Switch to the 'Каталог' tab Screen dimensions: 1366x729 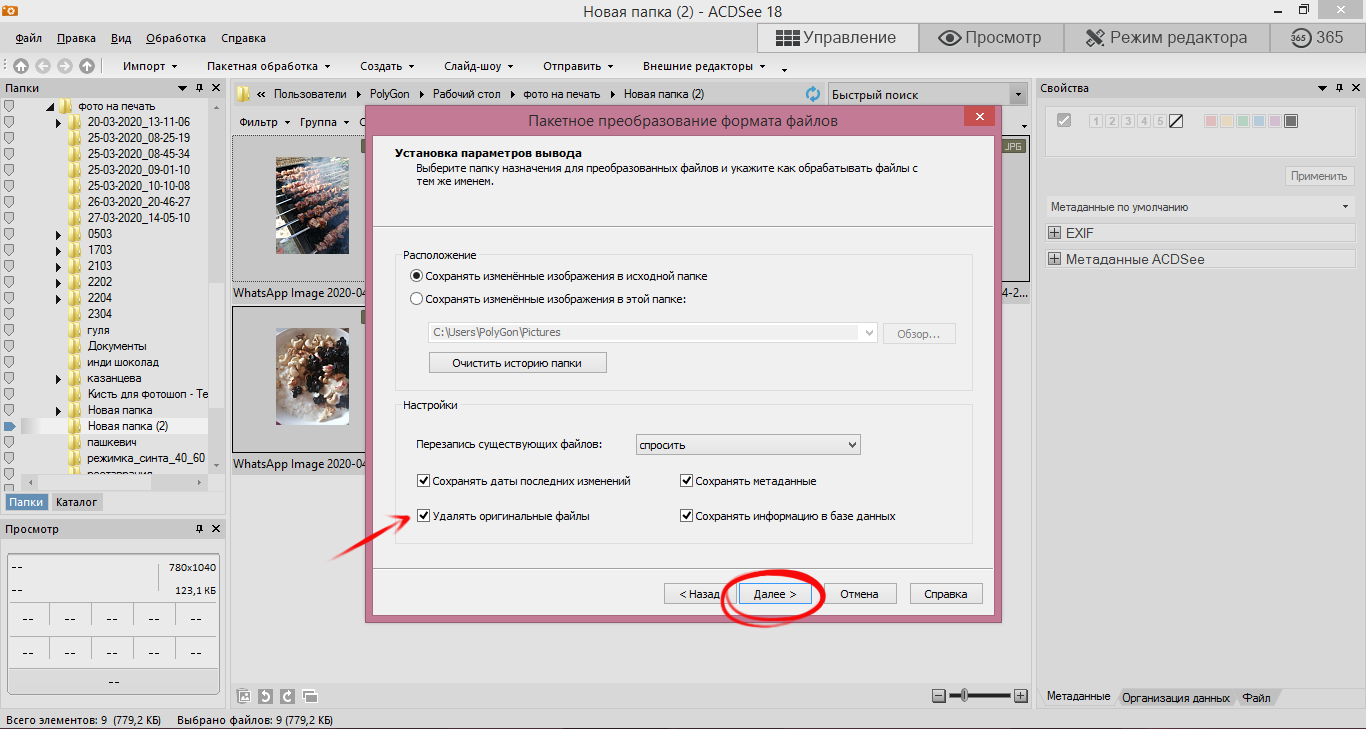[x=76, y=502]
